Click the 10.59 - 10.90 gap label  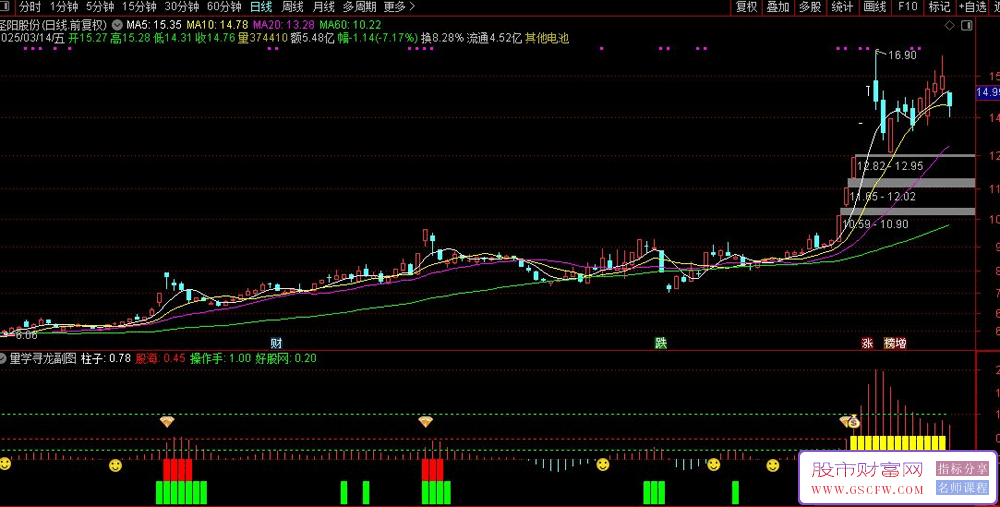pyautogui.click(x=876, y=224)
